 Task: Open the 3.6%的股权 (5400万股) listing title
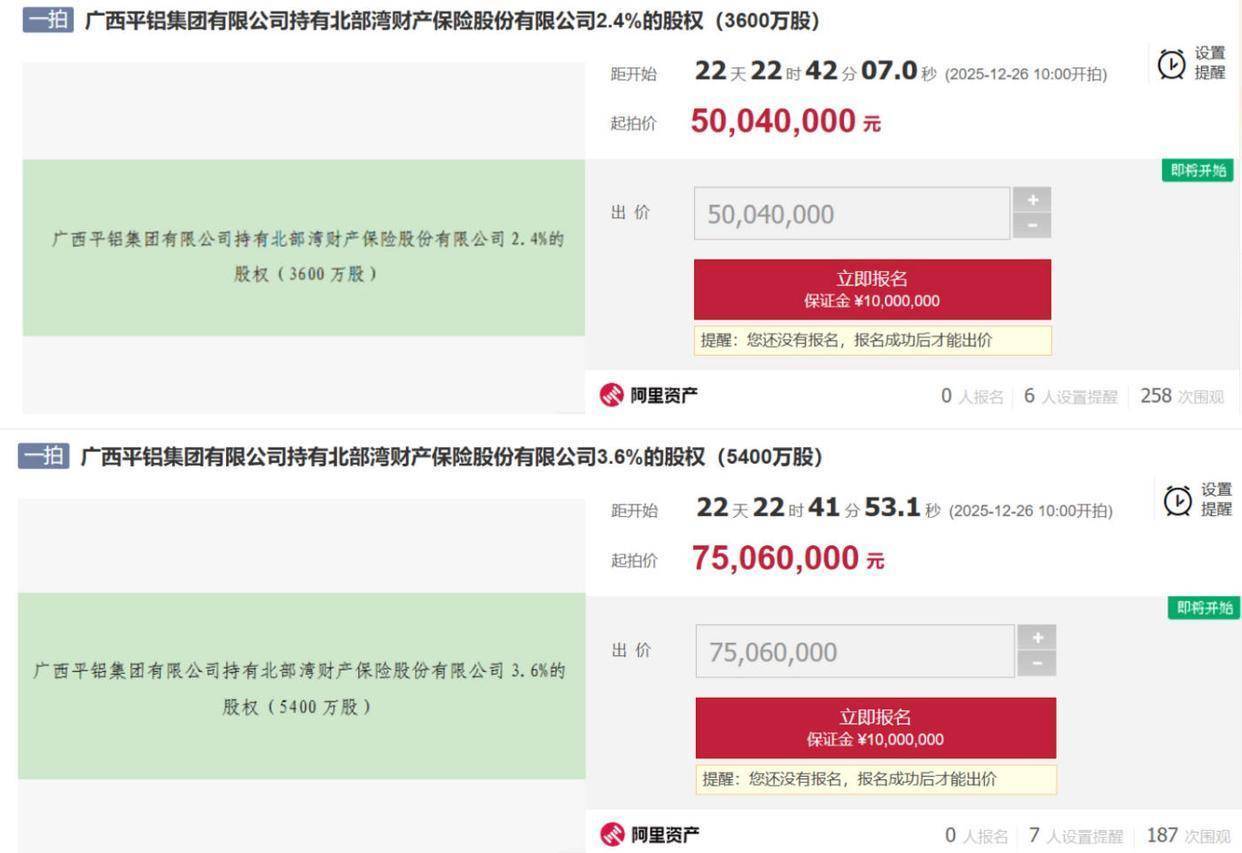pos(450,457)
